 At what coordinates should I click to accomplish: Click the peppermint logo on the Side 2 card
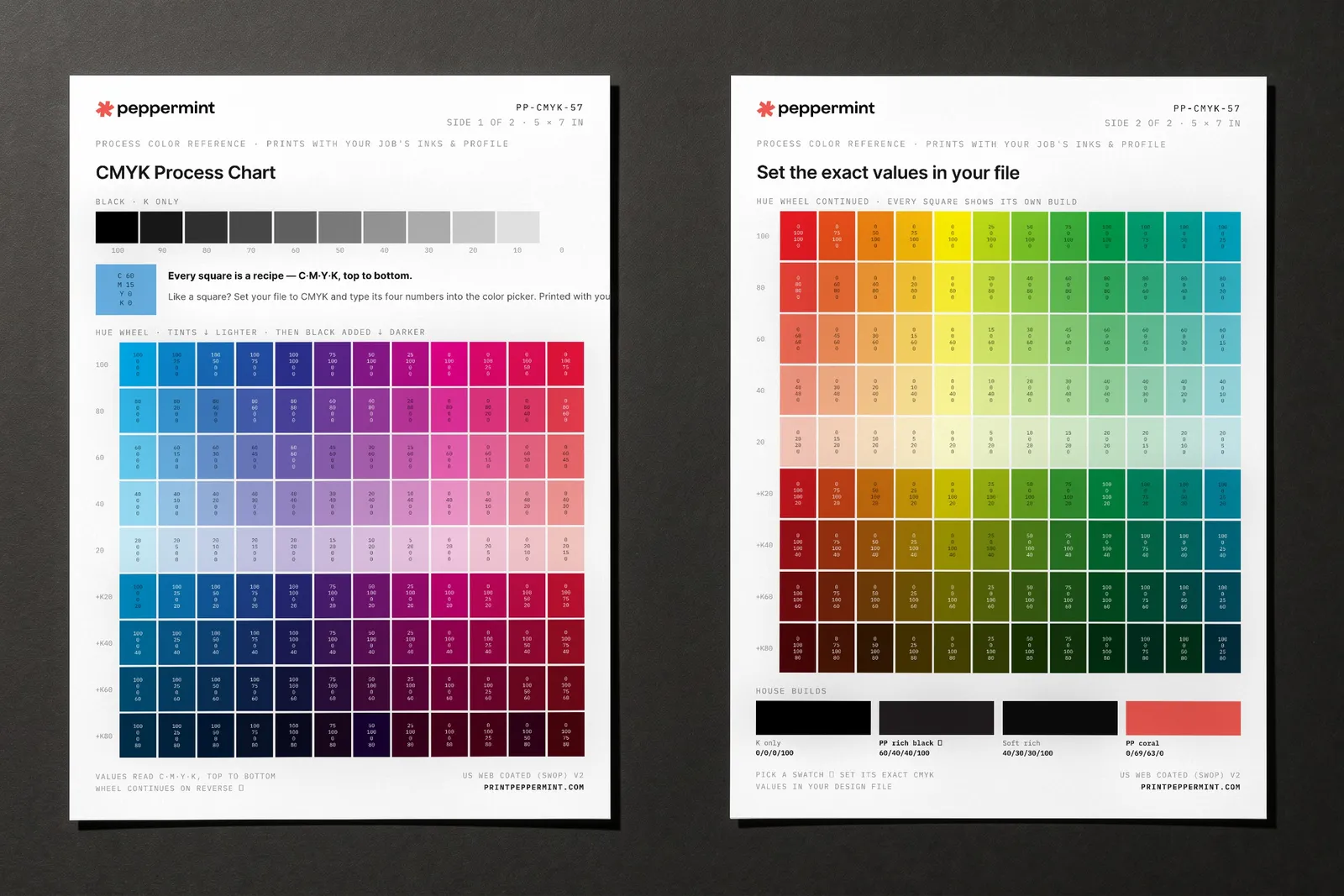(816, 108)
